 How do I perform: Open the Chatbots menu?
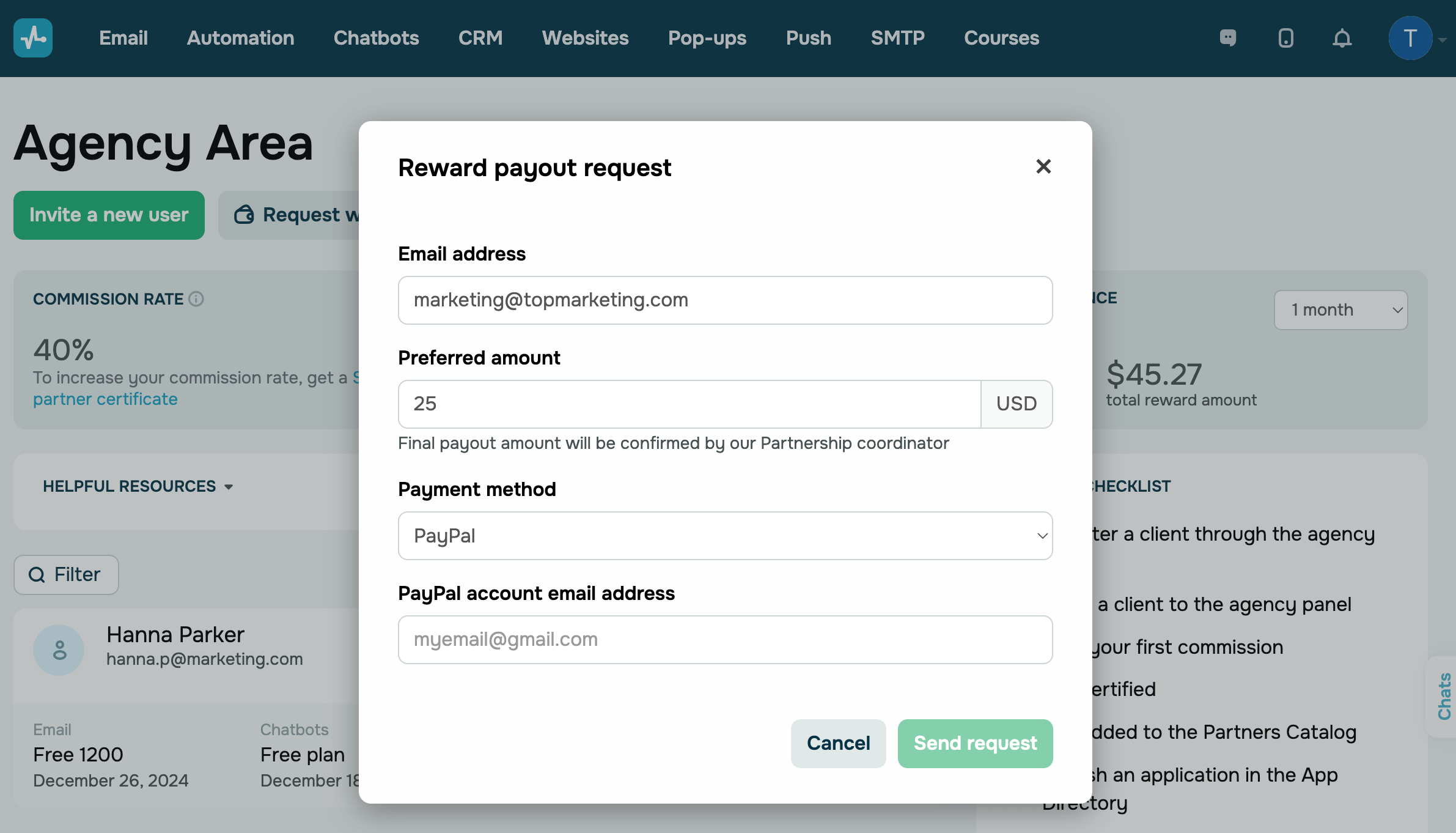coord(376,38)
